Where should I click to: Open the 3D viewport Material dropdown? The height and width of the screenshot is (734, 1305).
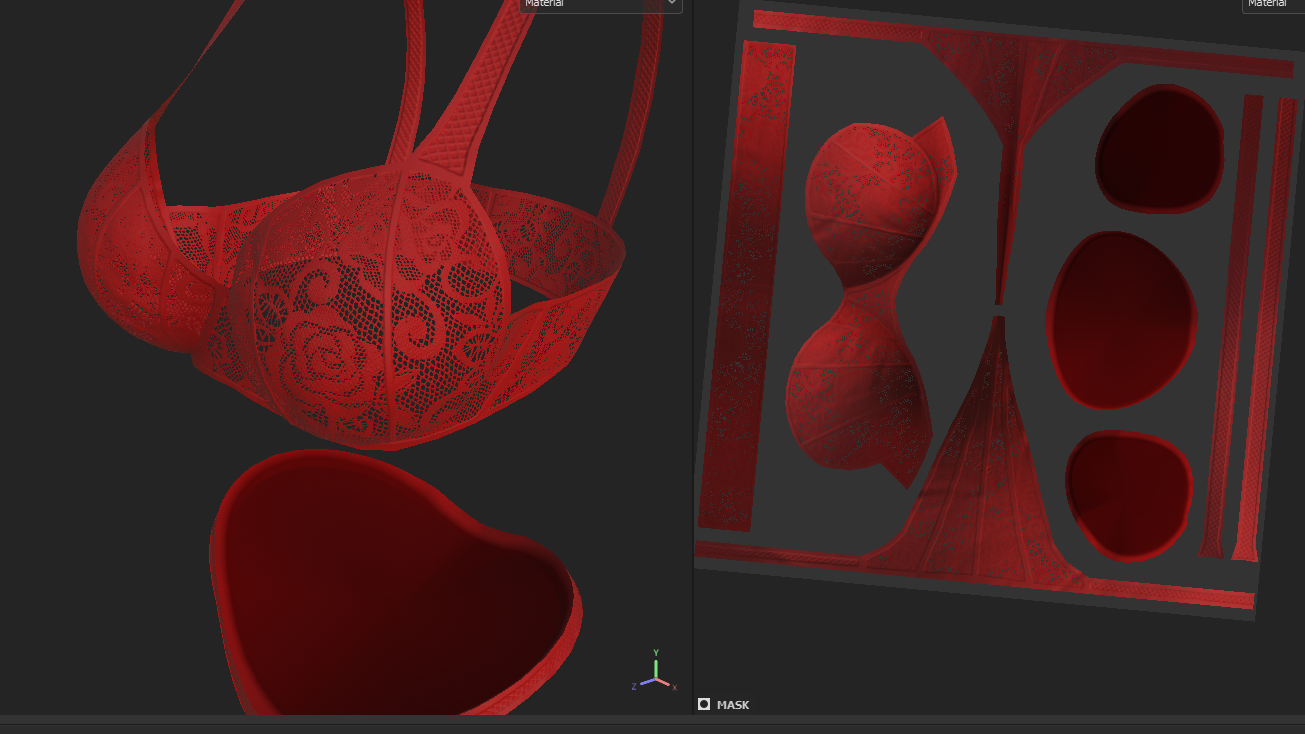(600, 5)
